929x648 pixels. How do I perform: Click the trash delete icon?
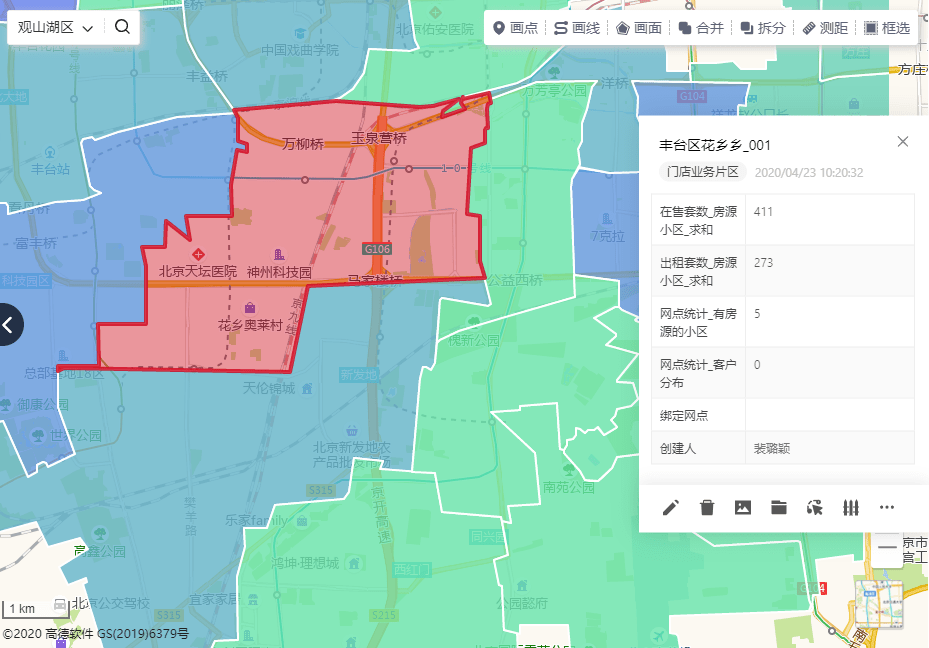[707, 508]
